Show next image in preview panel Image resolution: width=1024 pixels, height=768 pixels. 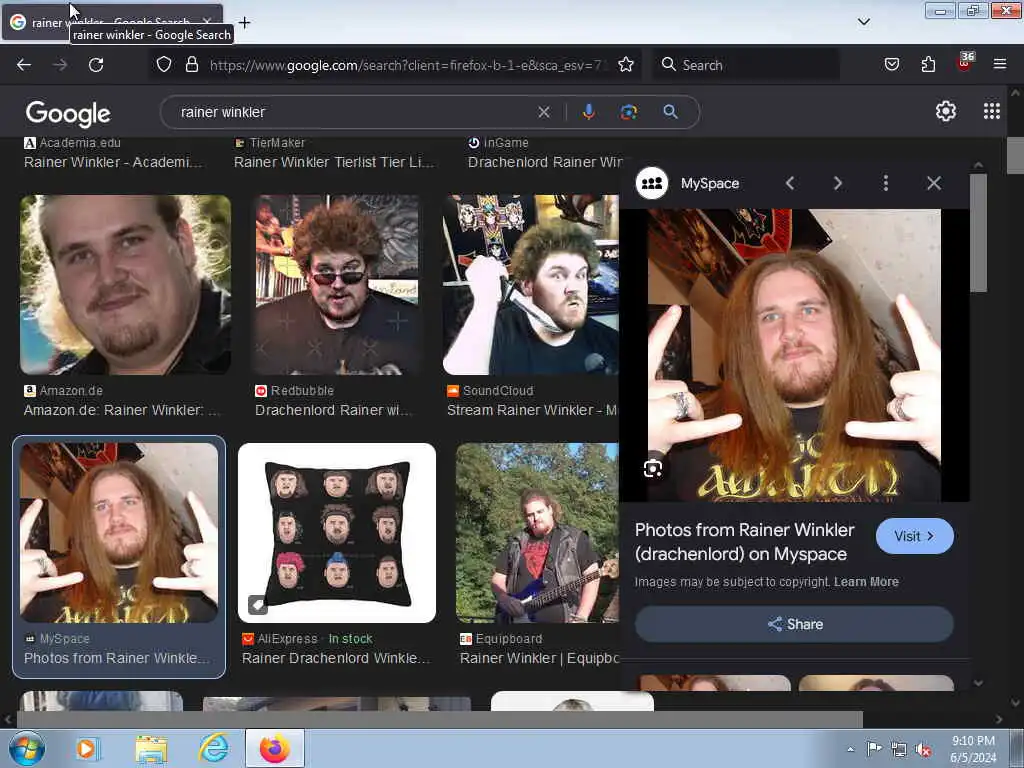pyautogui.click(x=838, y=184)
